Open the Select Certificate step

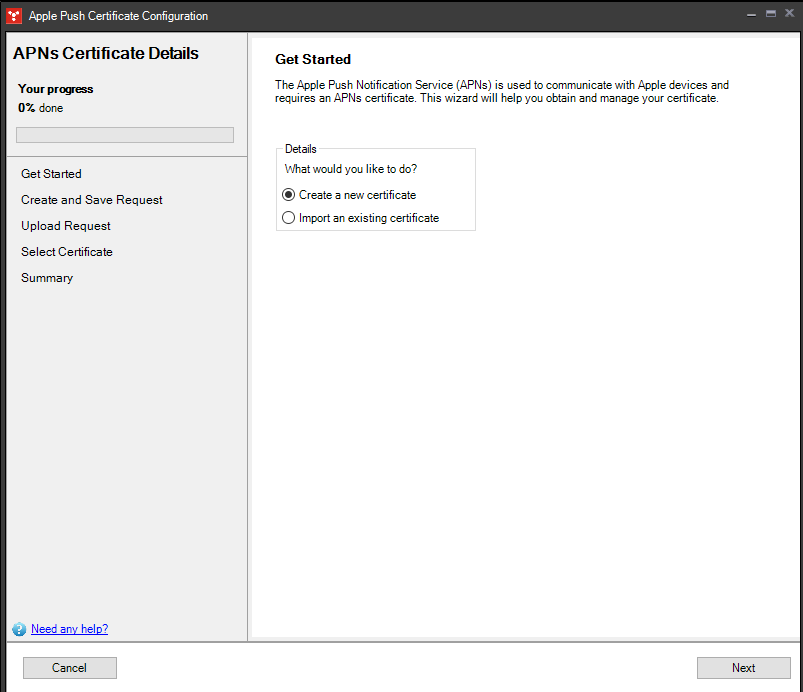coord(67,251)
